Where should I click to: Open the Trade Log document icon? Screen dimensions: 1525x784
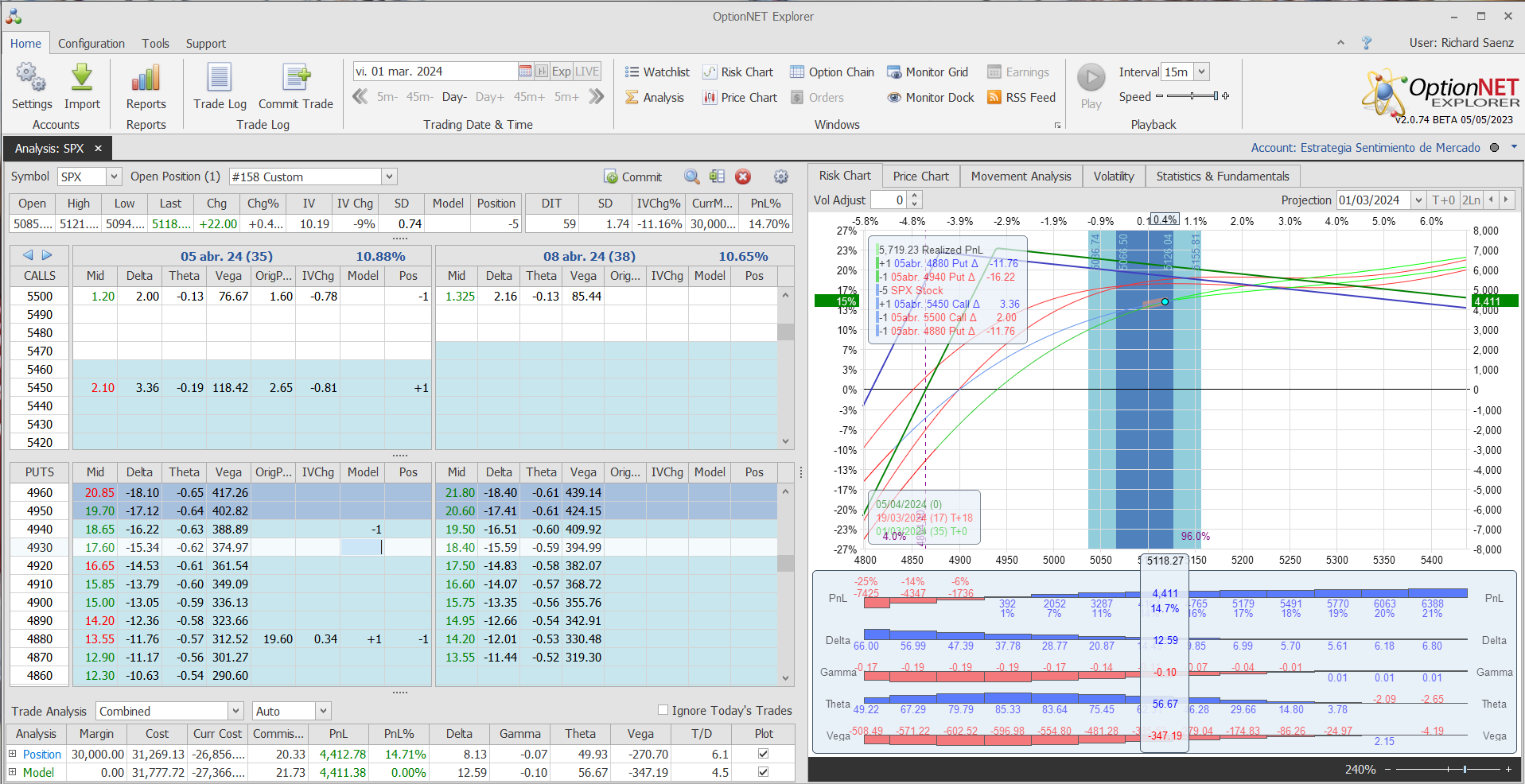coord(220,78)
